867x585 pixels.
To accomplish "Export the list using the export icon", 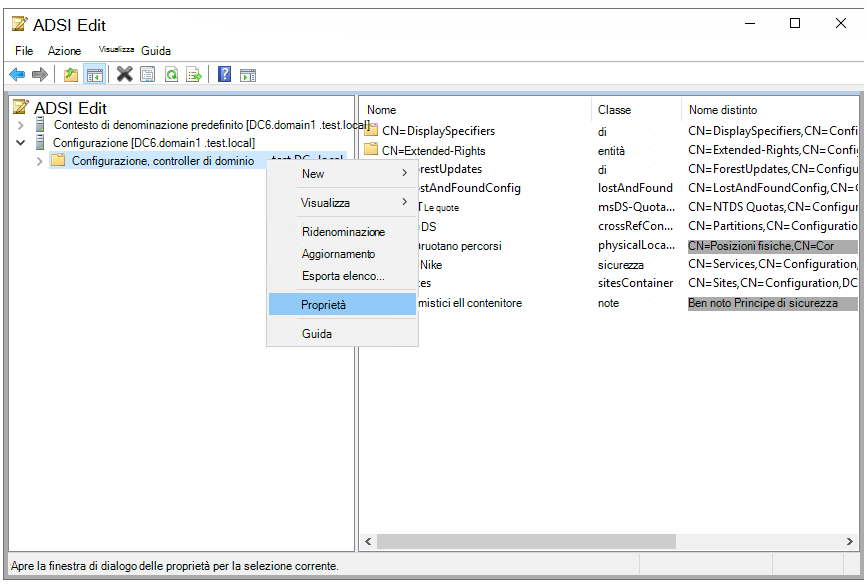I will (x=194, y=74).
